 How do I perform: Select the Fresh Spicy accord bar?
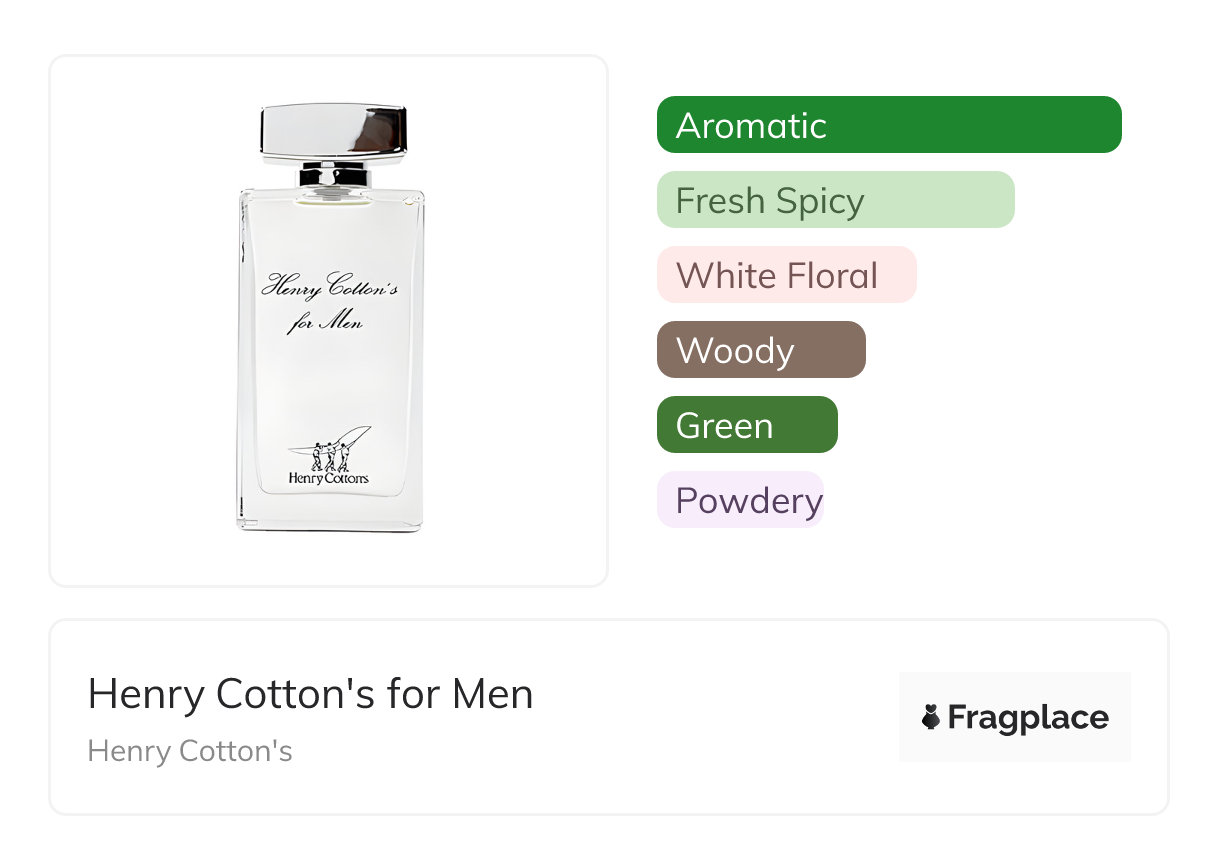coord(835,200)
